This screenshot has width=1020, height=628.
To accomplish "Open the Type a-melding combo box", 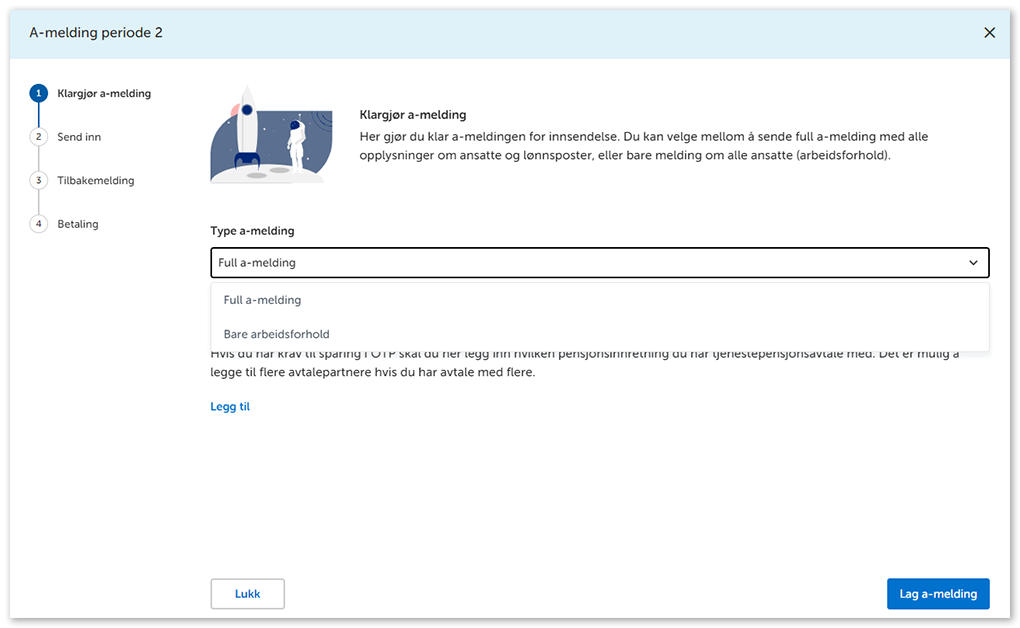I will [598, 263].
